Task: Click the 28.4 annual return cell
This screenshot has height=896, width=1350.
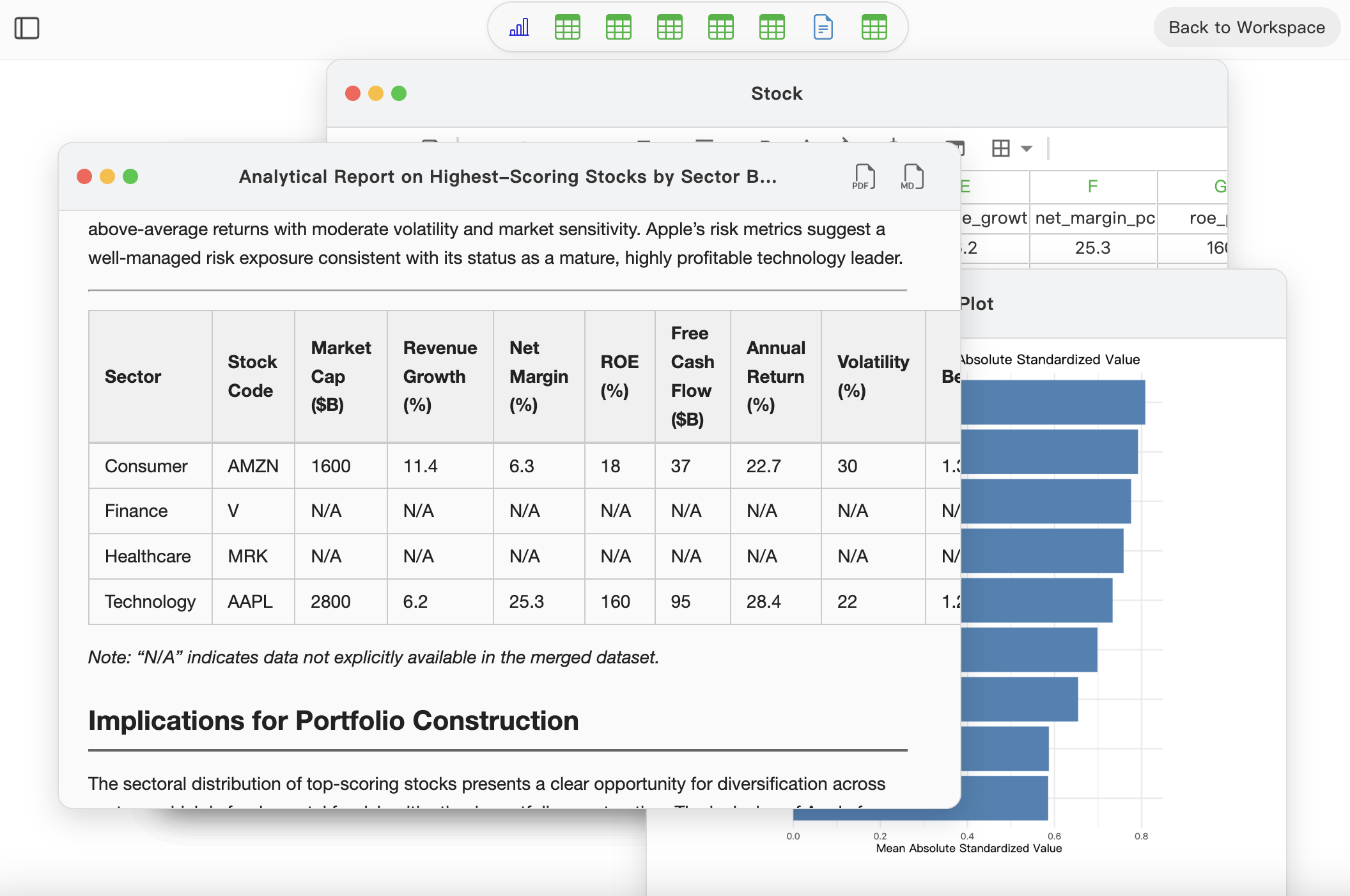Action: (x=776, y=602)
